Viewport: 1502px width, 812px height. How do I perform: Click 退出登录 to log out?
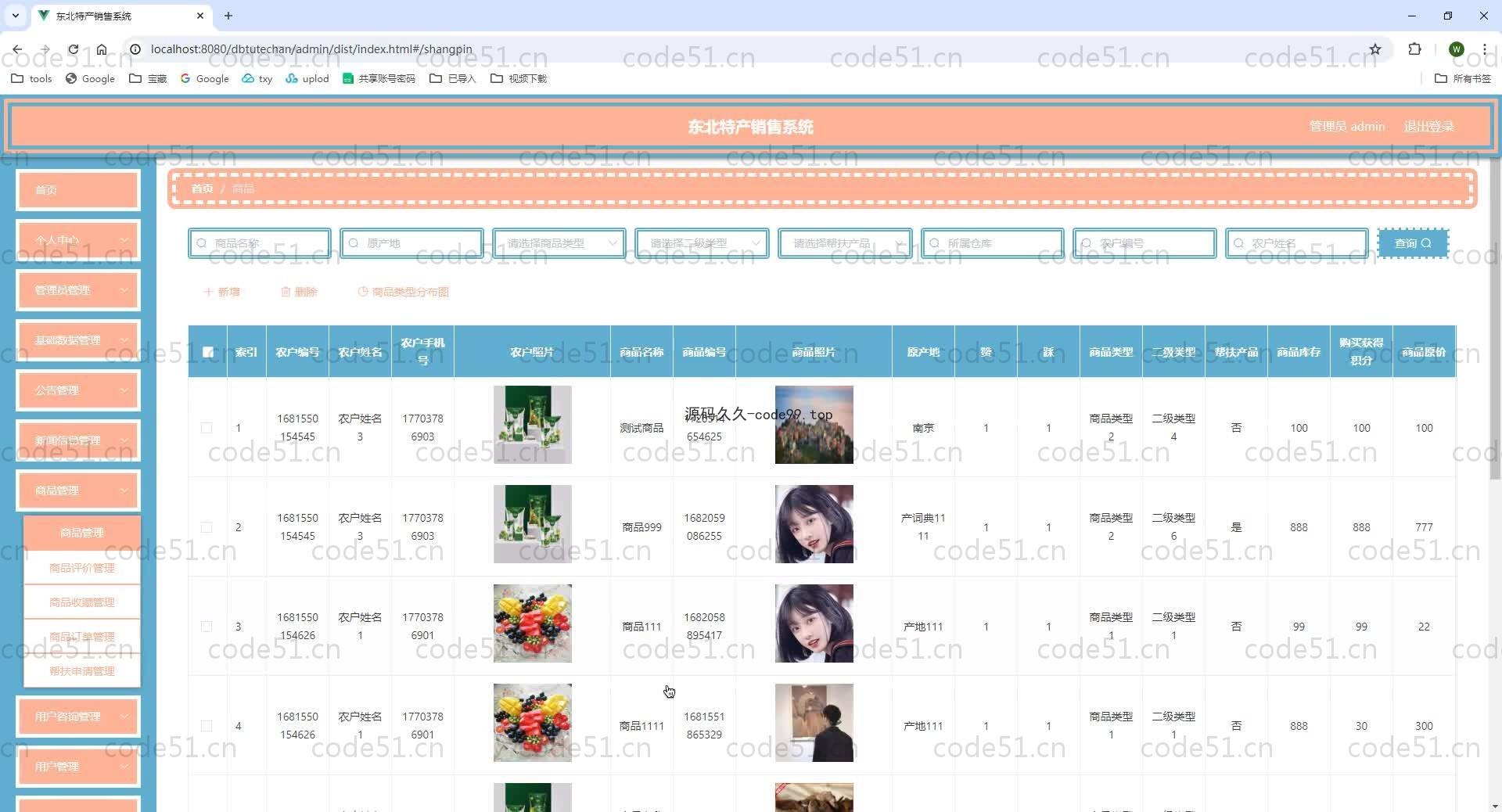(1428, 127)
